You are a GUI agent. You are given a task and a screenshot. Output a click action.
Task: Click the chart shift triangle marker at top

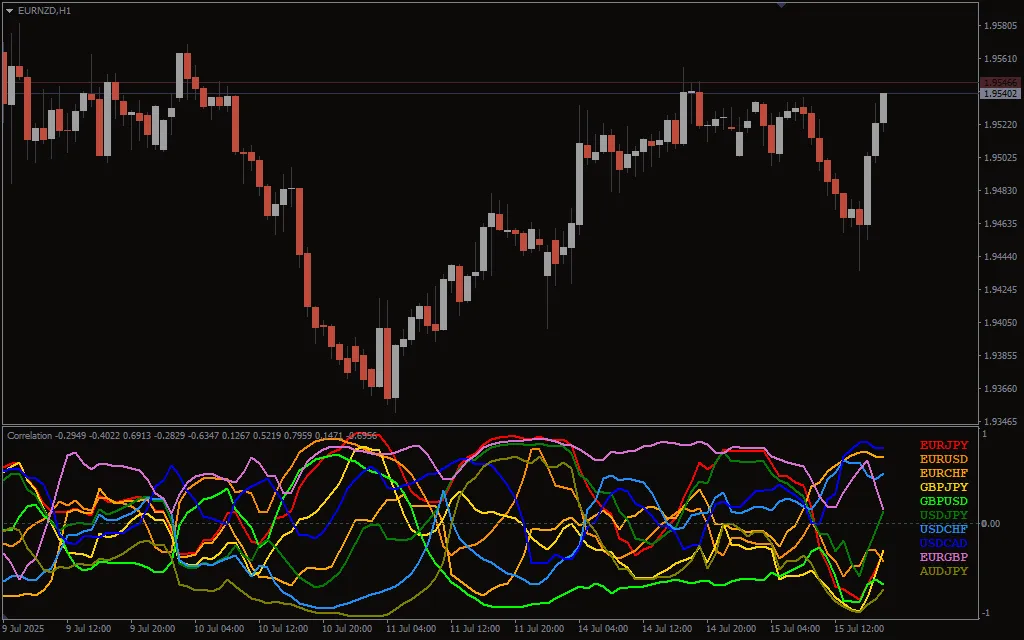(x=781, y=5)
